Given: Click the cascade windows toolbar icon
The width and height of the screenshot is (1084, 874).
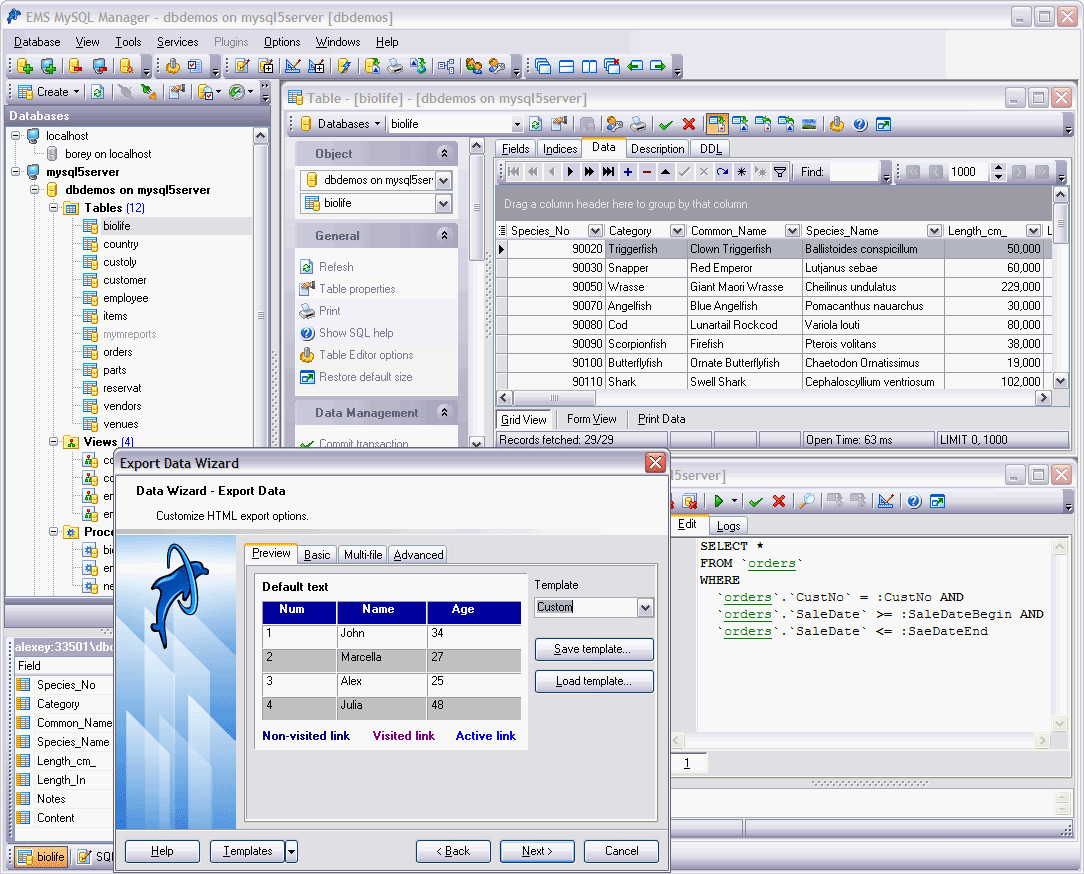Looking at the screenshot, I should tap(543, 66).
